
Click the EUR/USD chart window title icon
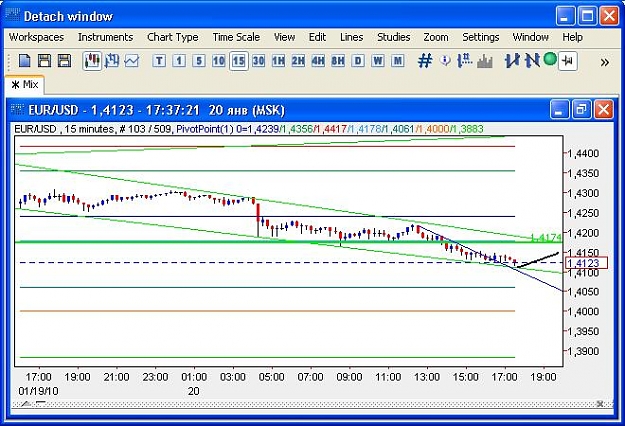tap(17, 109)
